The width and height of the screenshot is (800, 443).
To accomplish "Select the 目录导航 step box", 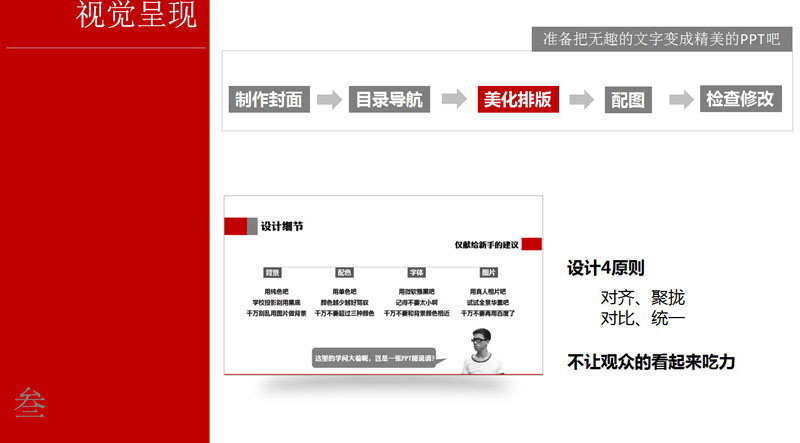I will pos(390,99).
